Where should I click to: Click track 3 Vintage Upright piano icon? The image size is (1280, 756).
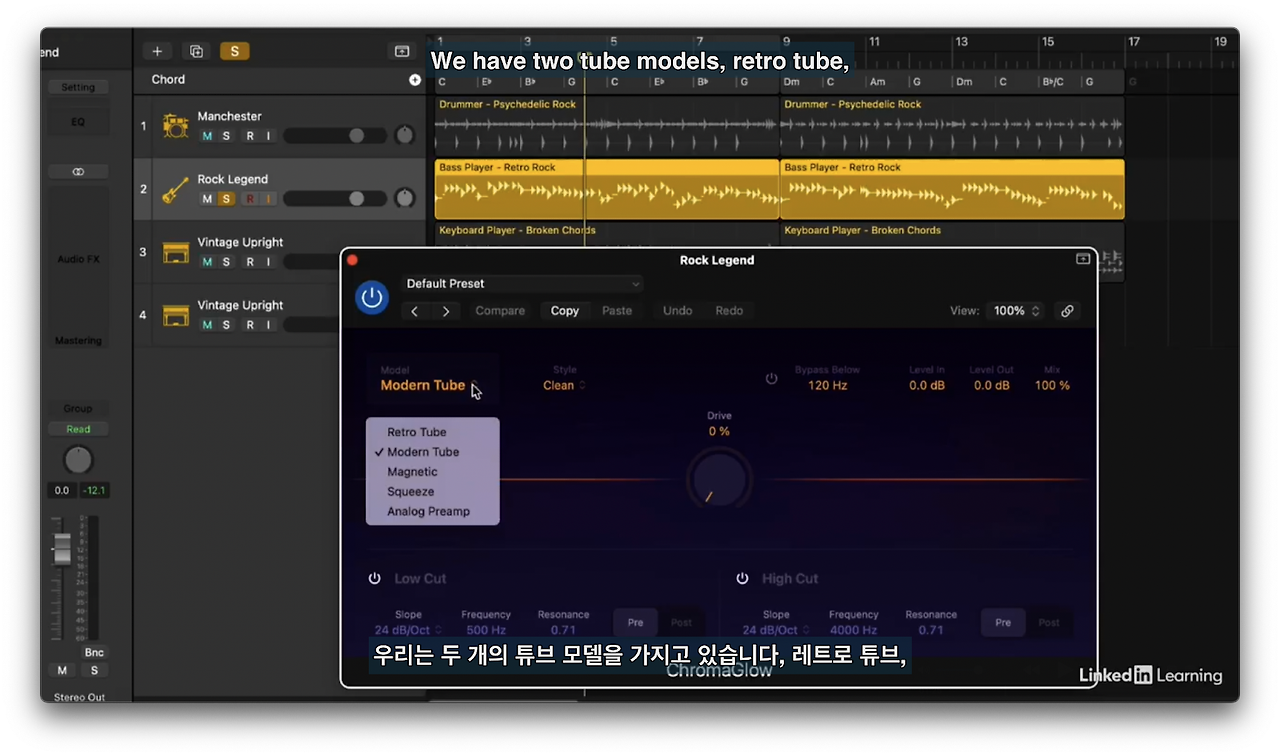[x=176, y=252]
